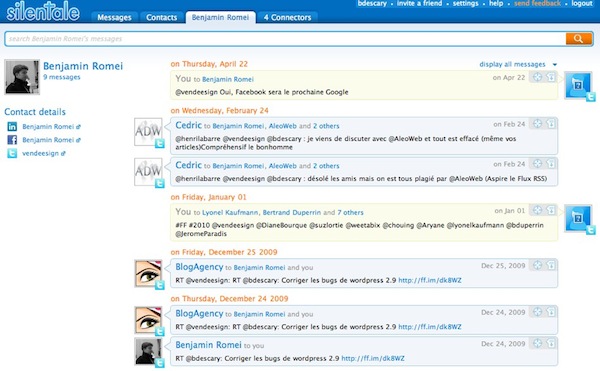Image resolution: width=600 pixels, height=371 pixels.
Task: Click recipient Benjamin Romei on the Apr 22 message
Action: [x=228, y=79]
